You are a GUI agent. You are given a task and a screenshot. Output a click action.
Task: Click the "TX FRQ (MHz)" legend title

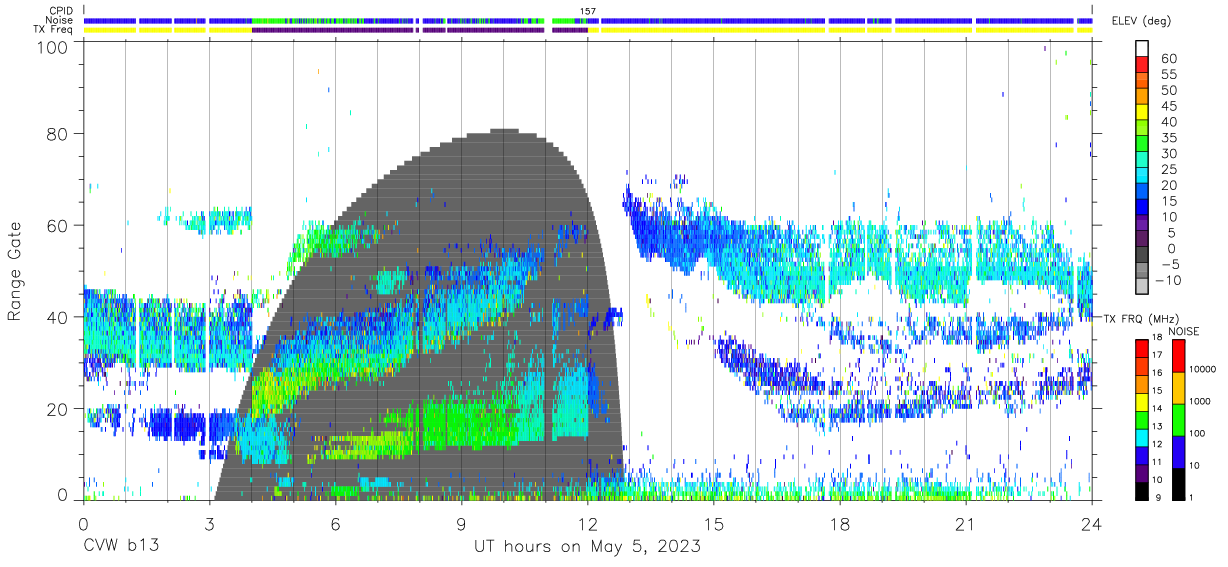[x=1142, y=318]
